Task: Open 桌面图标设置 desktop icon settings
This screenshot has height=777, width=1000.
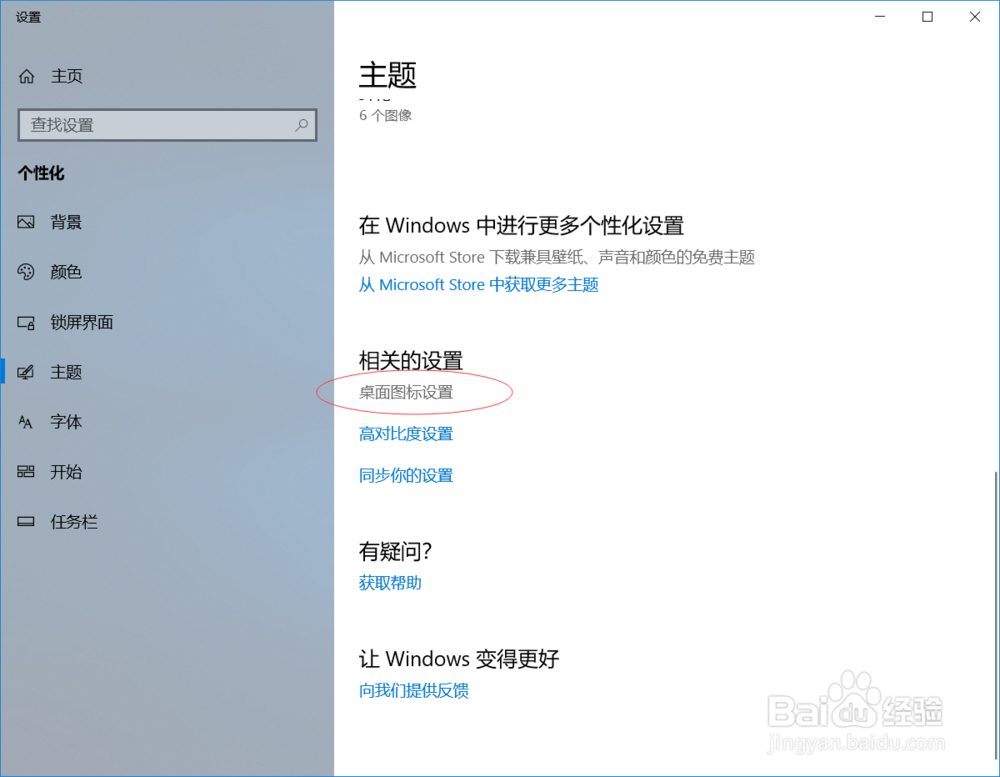Action: (x=405, y=392)
